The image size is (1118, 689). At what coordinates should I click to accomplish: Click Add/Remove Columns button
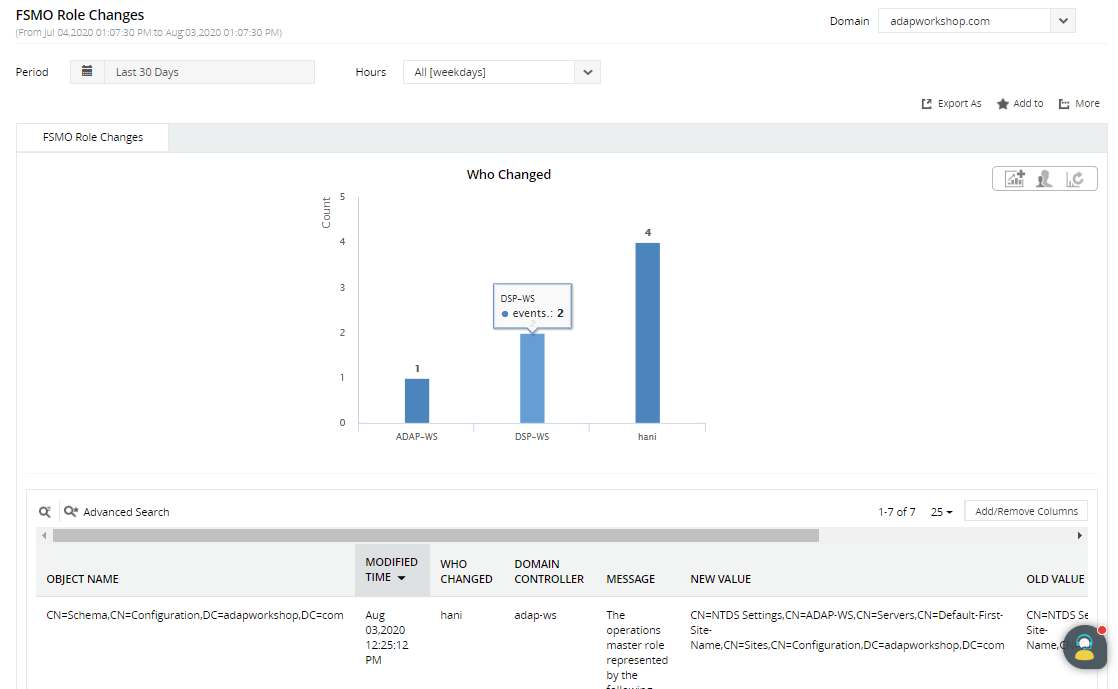click(x=1026, y=511)
